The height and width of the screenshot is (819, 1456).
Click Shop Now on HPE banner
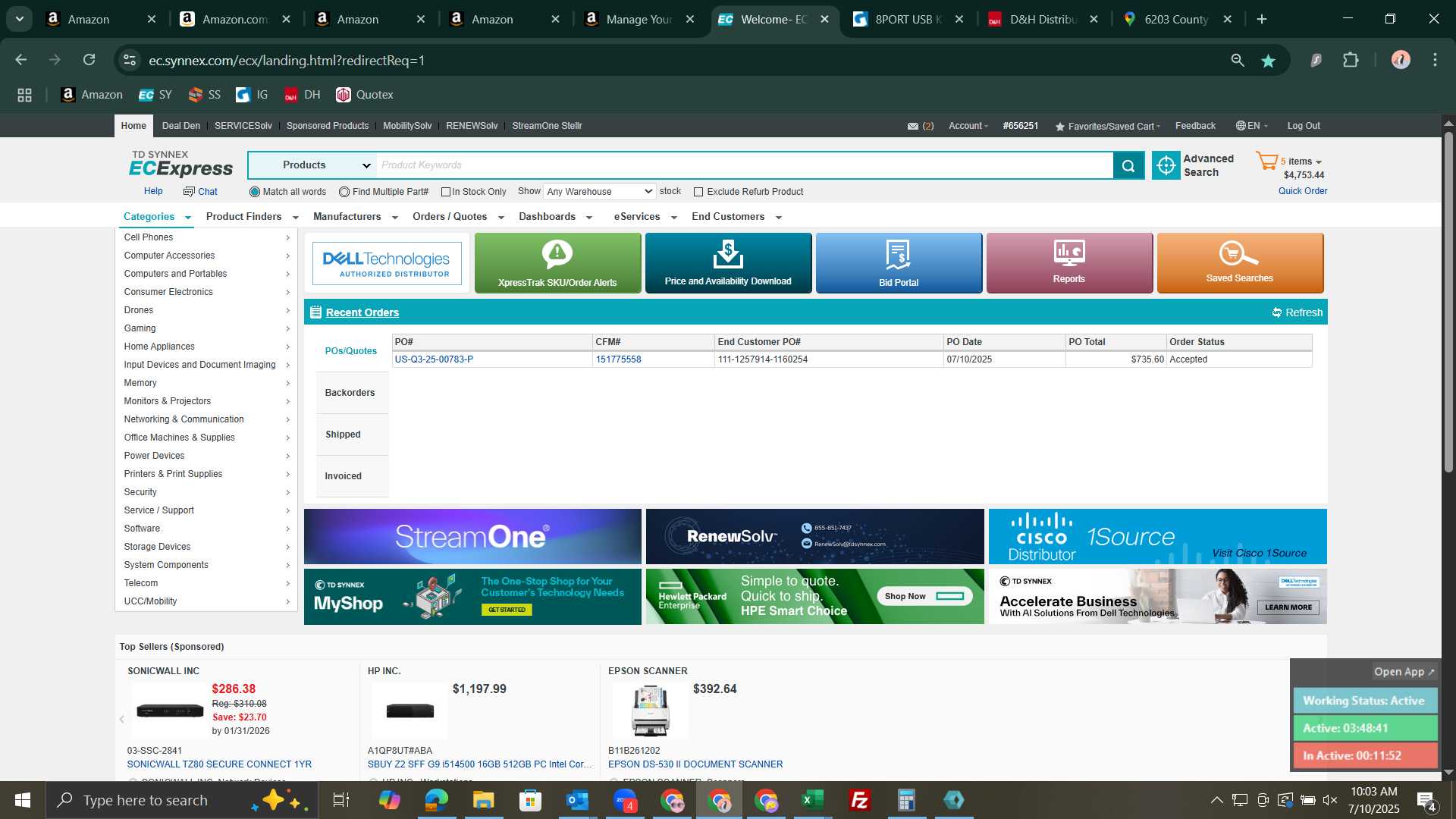click(924, 596)
